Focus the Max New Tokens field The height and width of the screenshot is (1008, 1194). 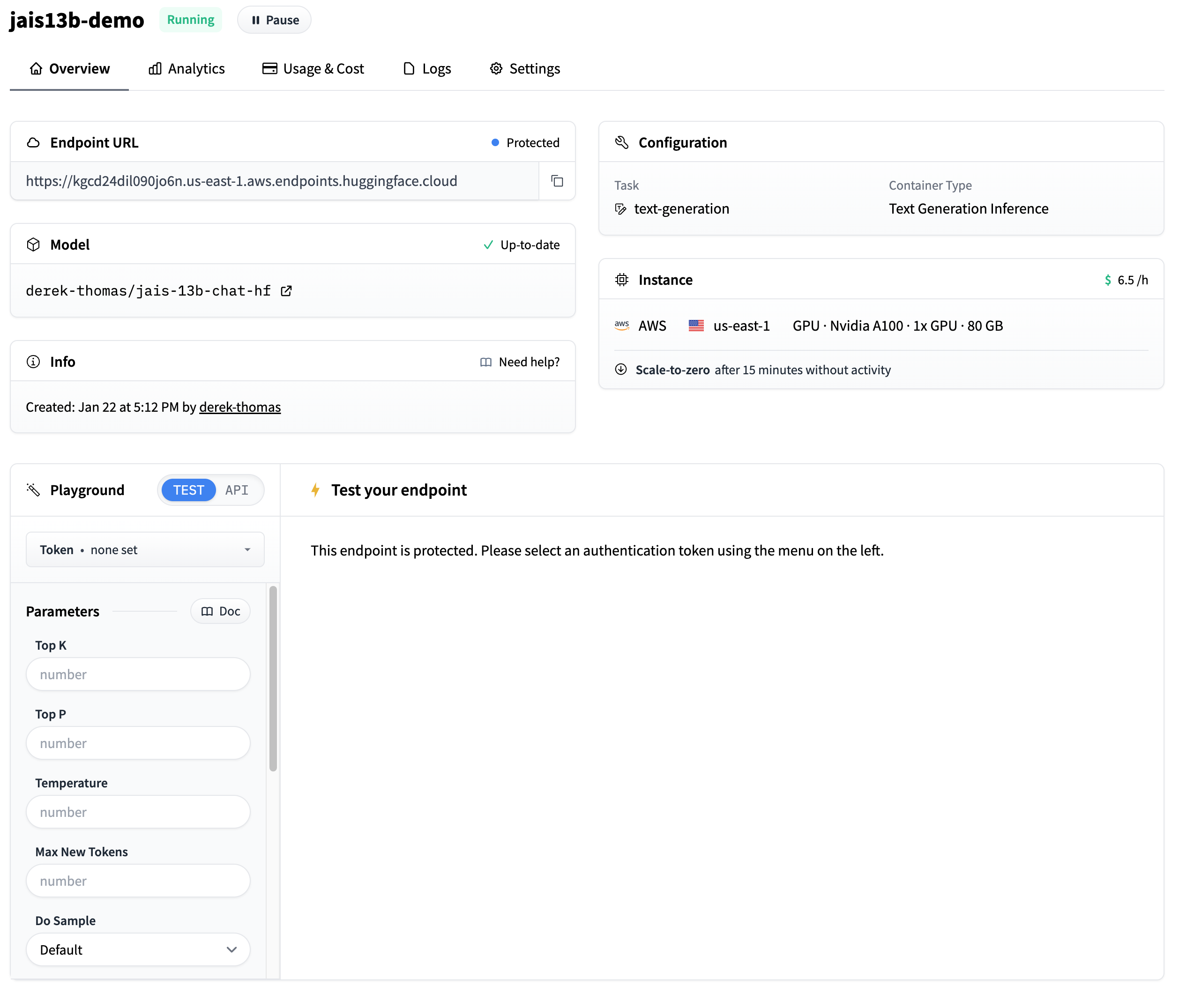point(138,881)
